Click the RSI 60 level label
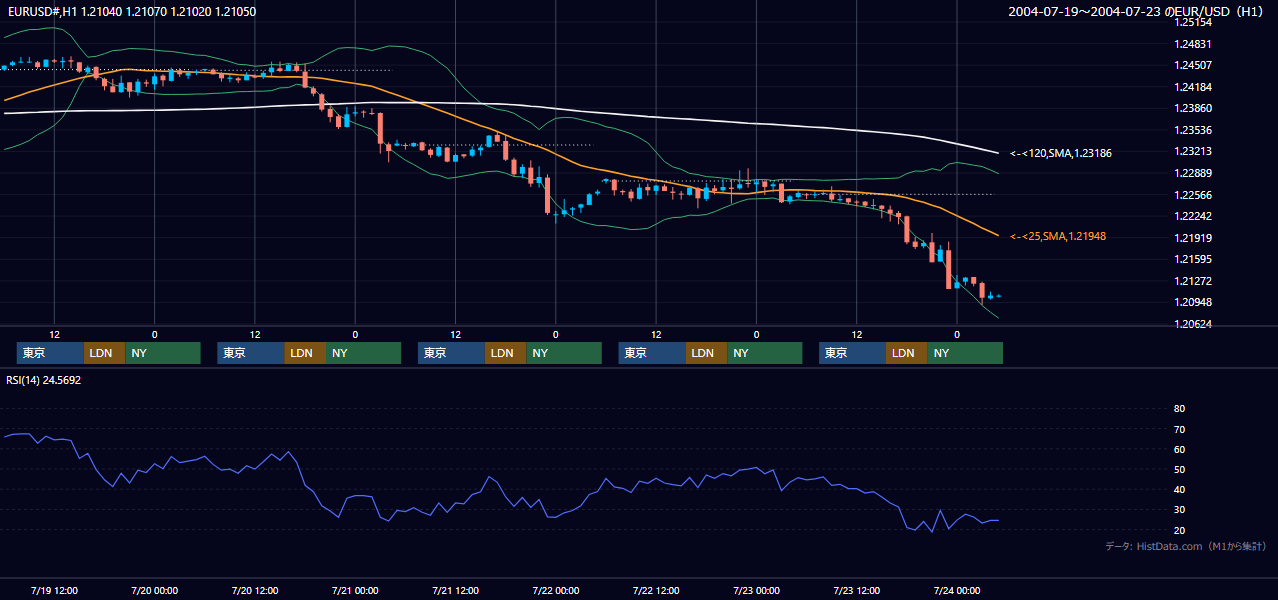The image size is (1278, 600). tap(1179, 449)
